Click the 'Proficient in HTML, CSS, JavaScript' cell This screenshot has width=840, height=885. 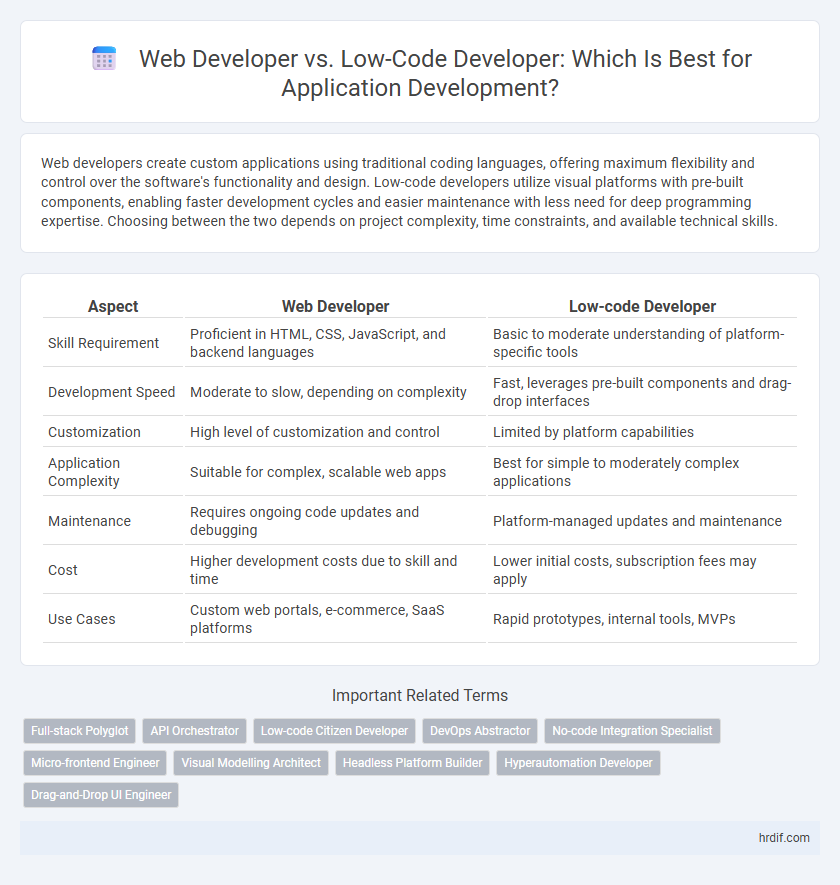point(335,343)
